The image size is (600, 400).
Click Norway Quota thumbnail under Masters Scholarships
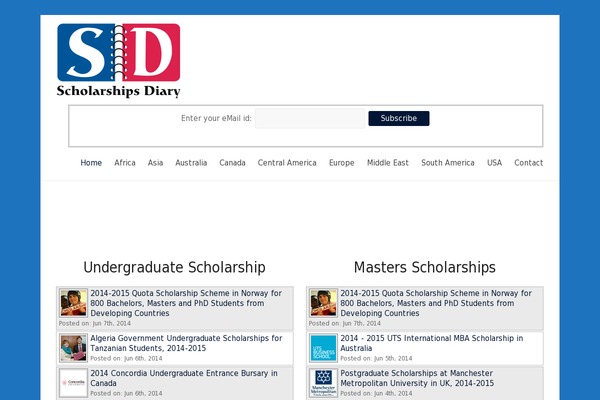click(x=323, y=303)
